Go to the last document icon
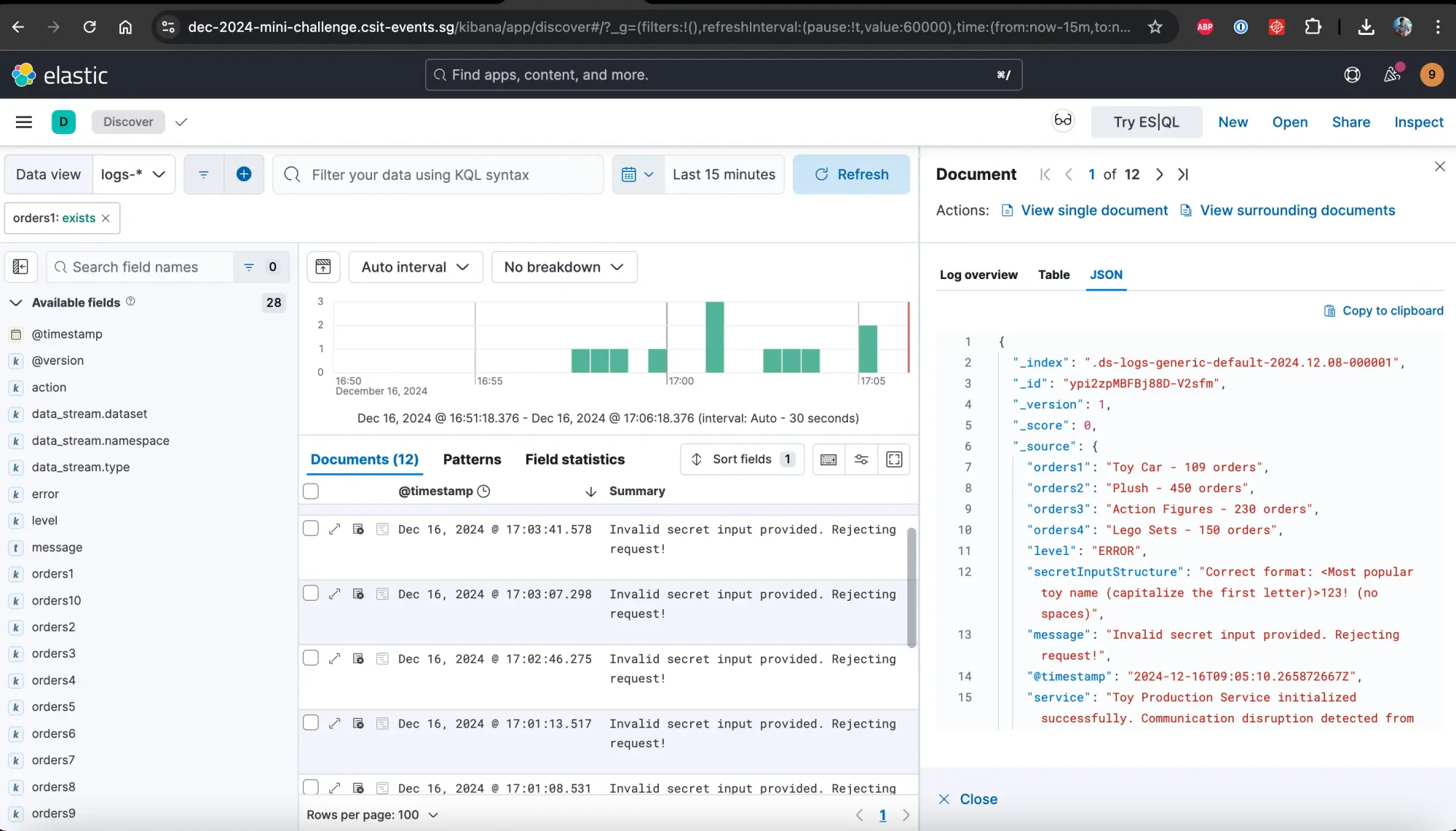 coord(1183,174)
